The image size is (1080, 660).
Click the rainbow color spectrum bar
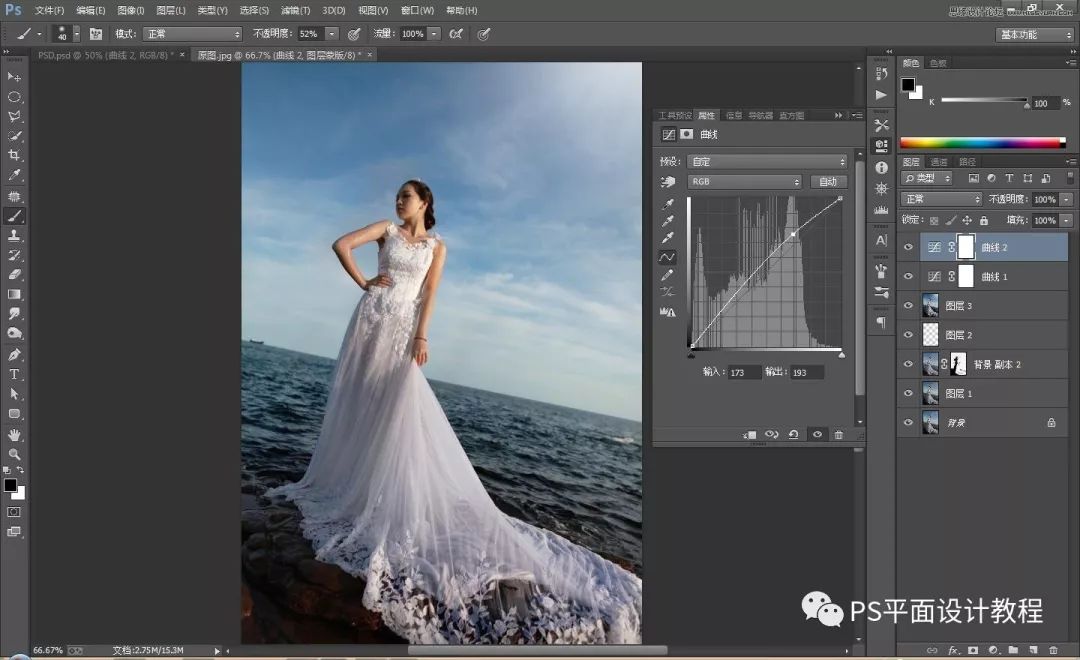click(982, 143)
